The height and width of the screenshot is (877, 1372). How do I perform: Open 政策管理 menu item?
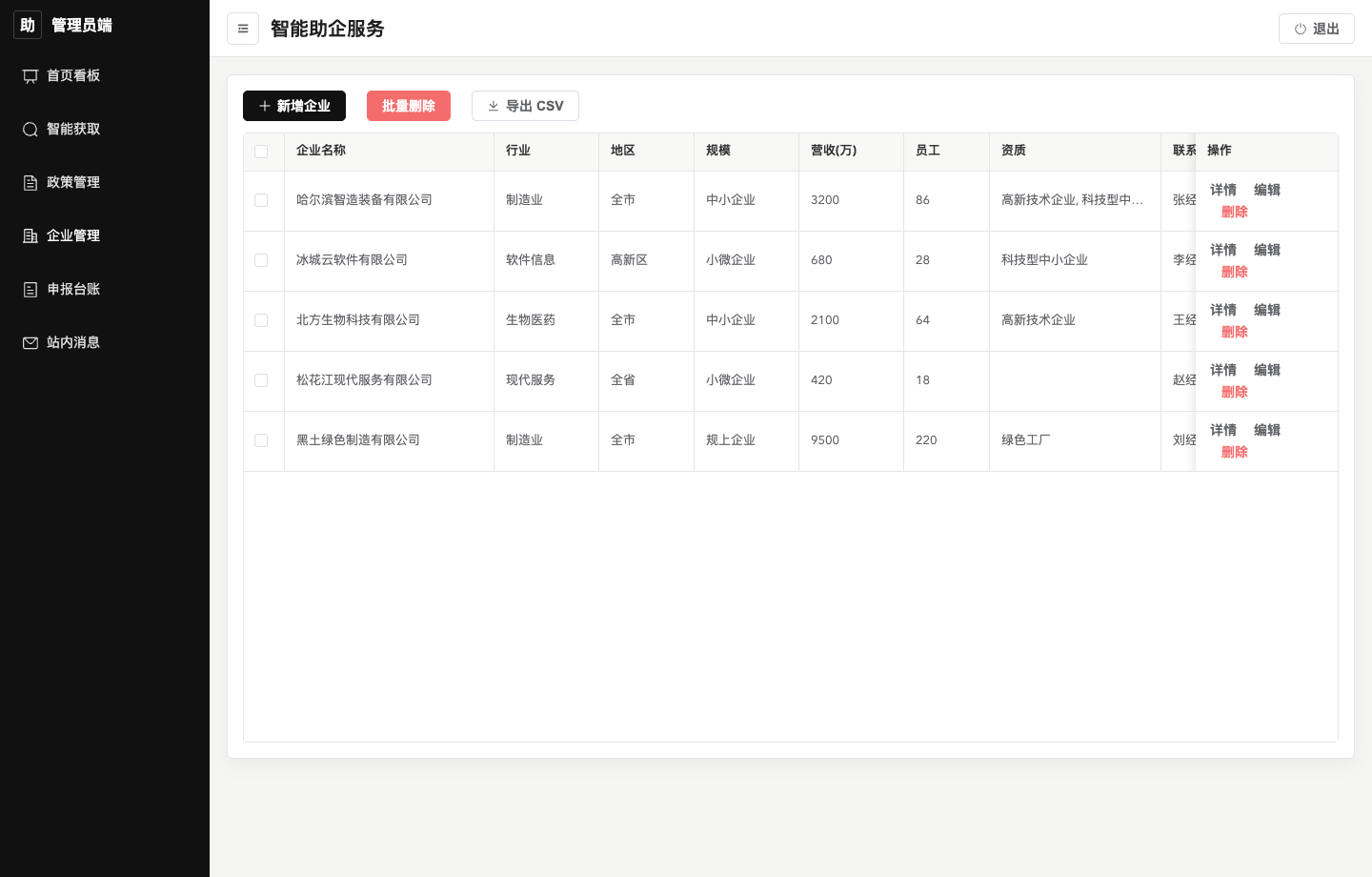tap(105, 182)
